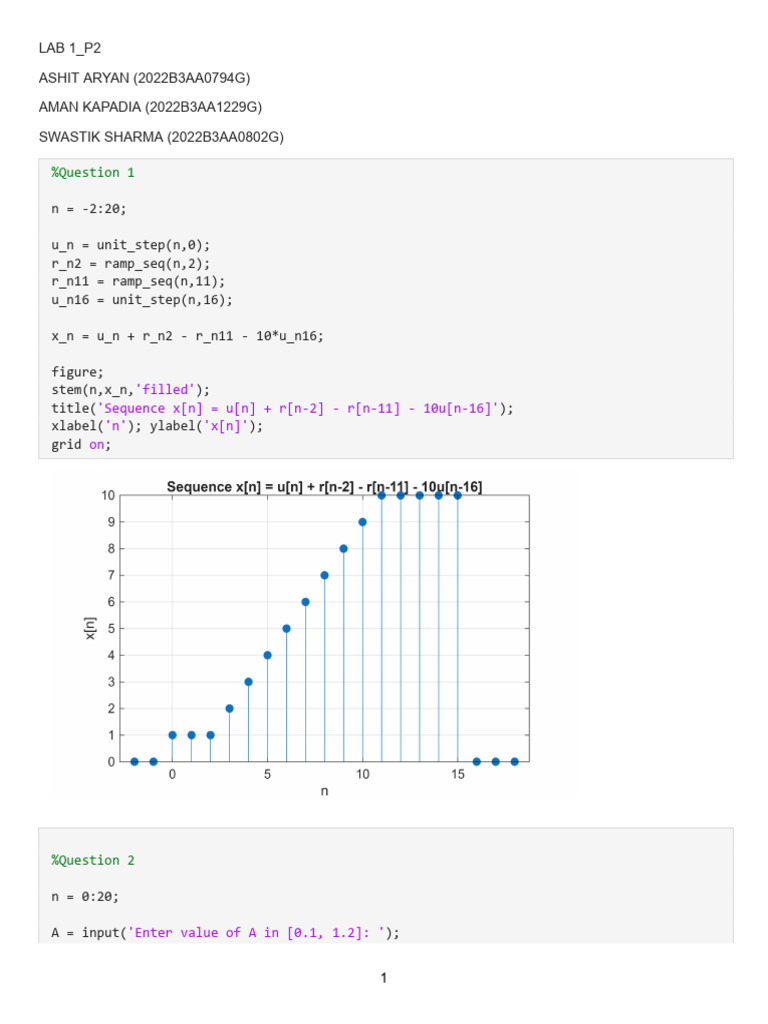Image resolution: width=768 pixels, height=1024 pixels.
Task: Click the stem(n,x_n,'filled') line
Action: tap(131, 390)
